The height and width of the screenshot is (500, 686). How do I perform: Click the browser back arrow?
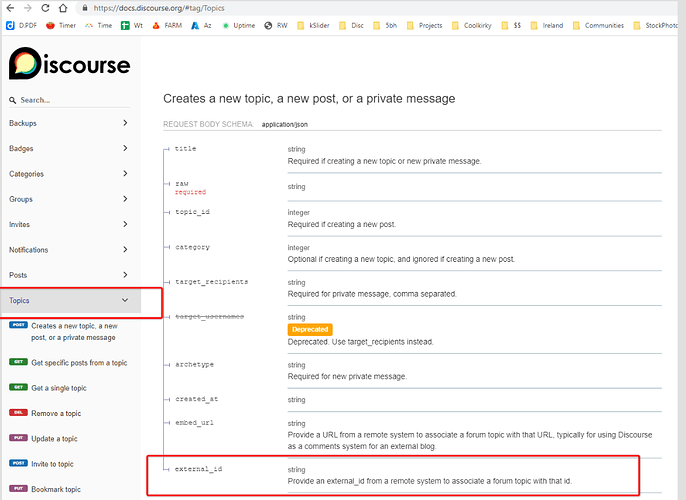click(x=10, y=8)
